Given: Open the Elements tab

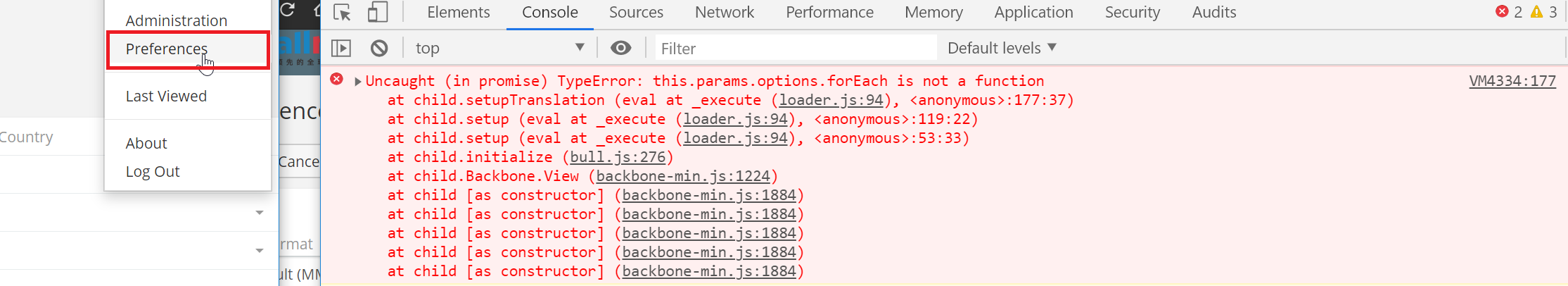Looking at the screenshot, I should click(458, 13).
